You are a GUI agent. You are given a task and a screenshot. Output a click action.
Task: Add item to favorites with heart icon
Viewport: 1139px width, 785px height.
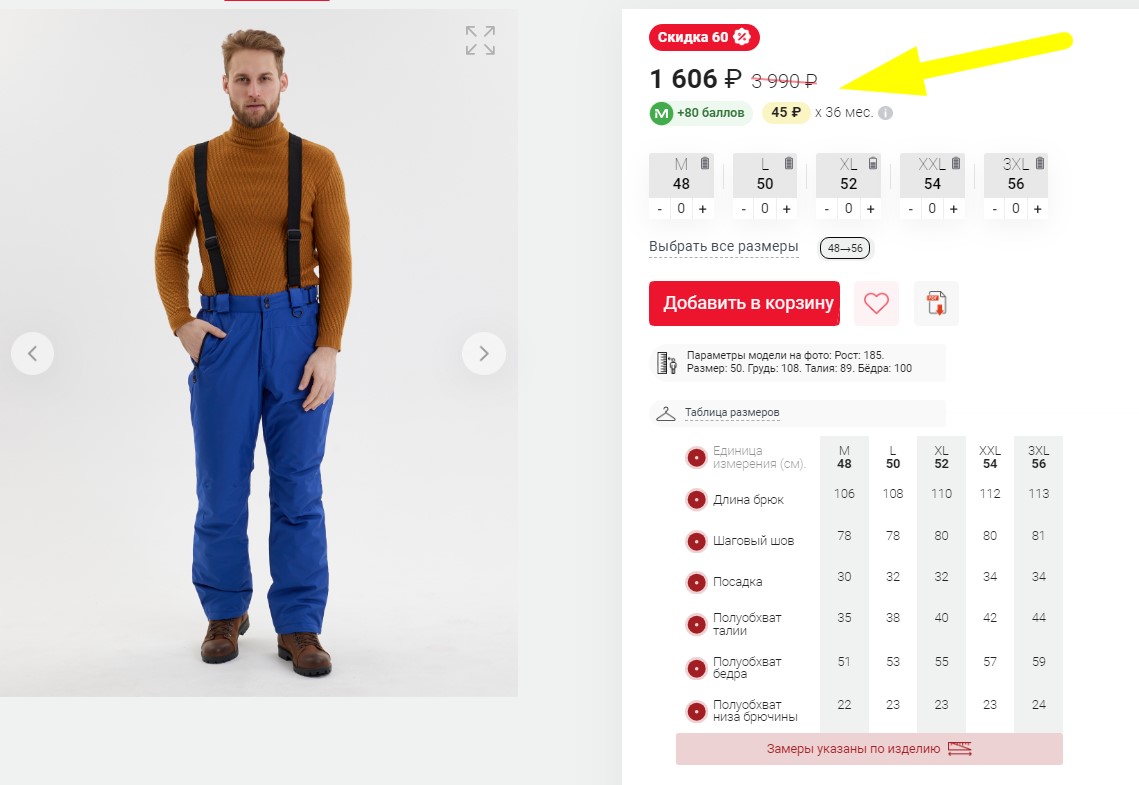click(x=876, y=303)
